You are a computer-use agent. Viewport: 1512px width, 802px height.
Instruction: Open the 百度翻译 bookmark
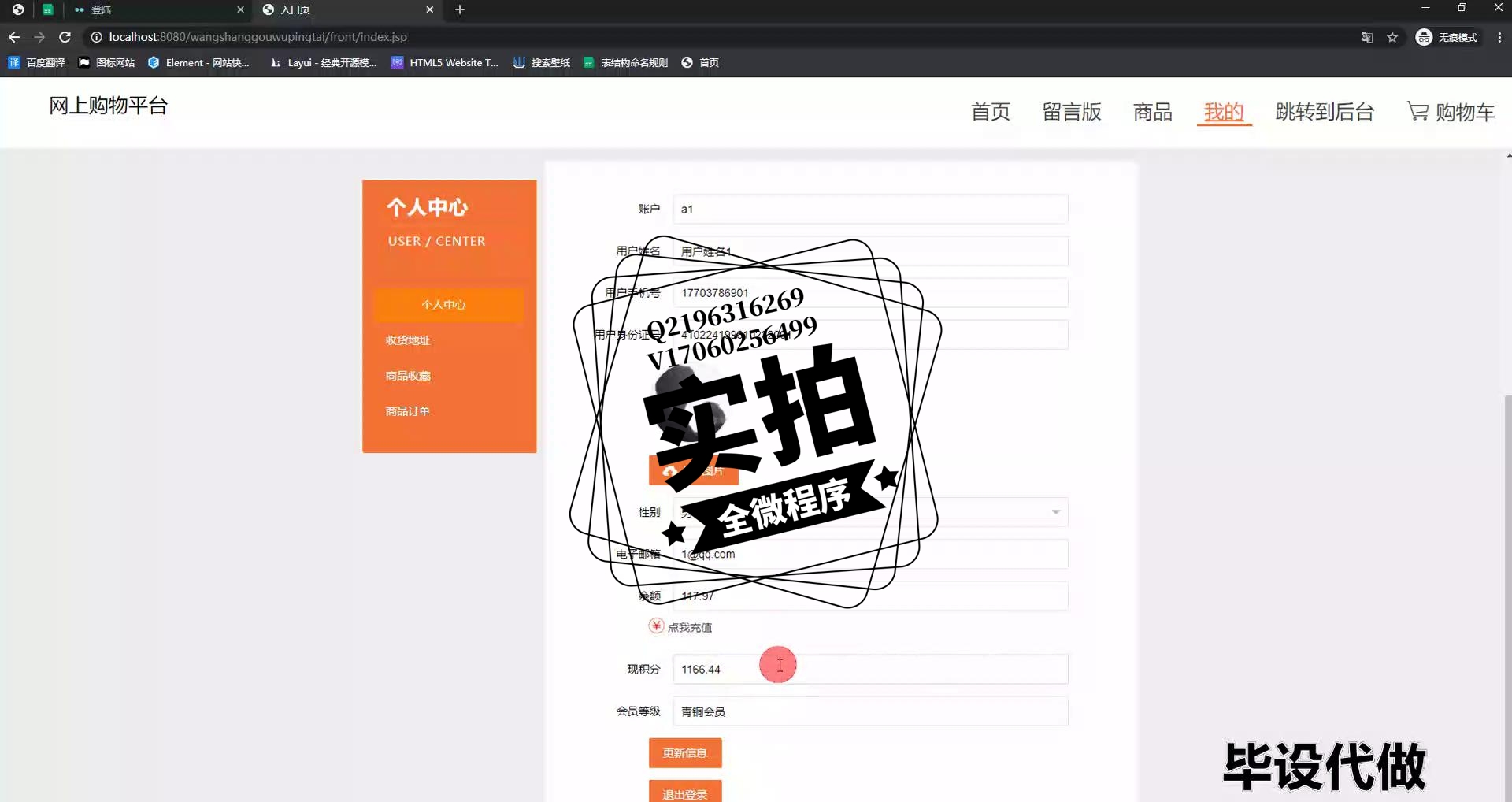(x=36, y=62)
